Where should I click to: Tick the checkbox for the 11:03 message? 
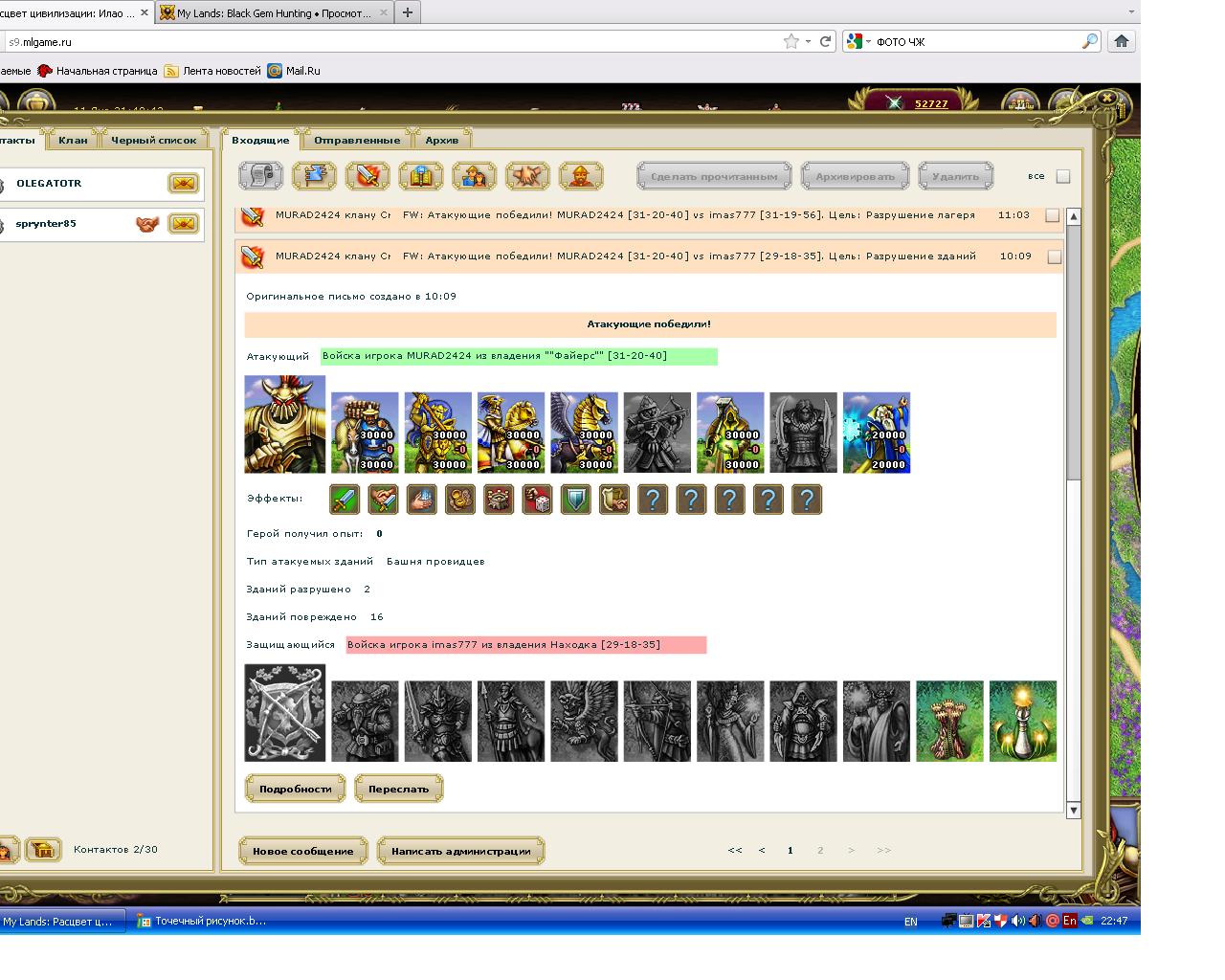click(x=1053, y=215)
